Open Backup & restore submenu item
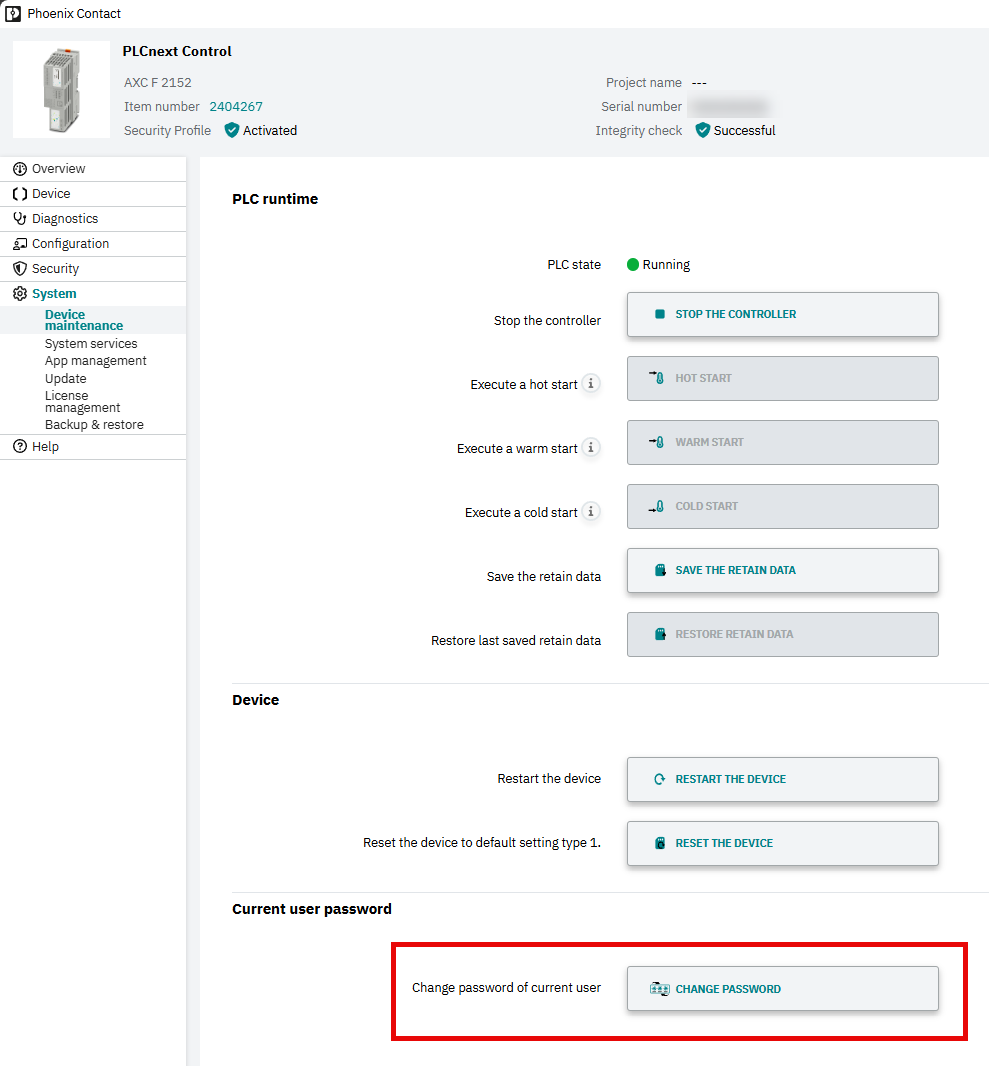The width and height of the screenshot is (989, 1066). [94, 425]
